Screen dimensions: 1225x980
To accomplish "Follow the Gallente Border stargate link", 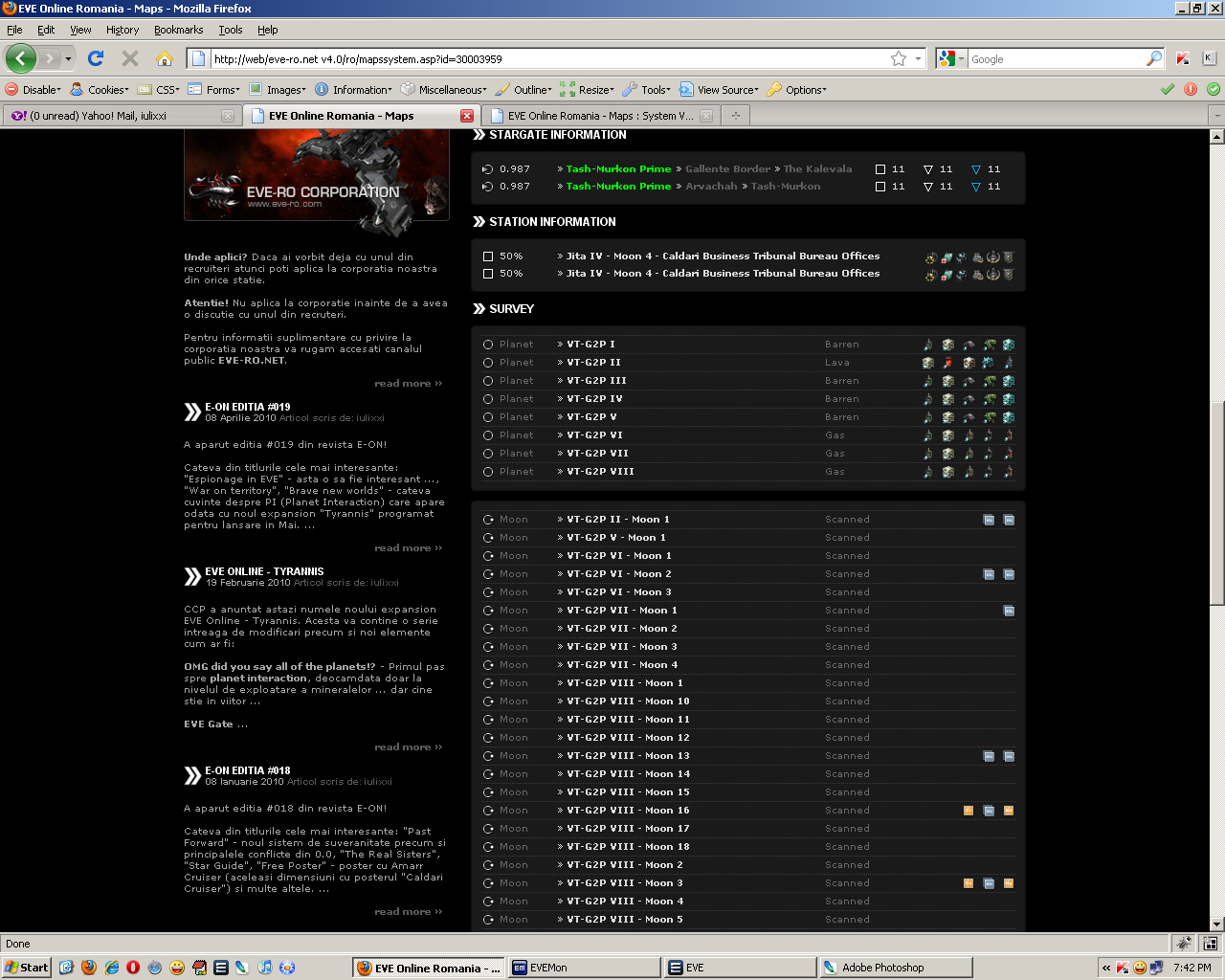I will (x=727, y=169).
